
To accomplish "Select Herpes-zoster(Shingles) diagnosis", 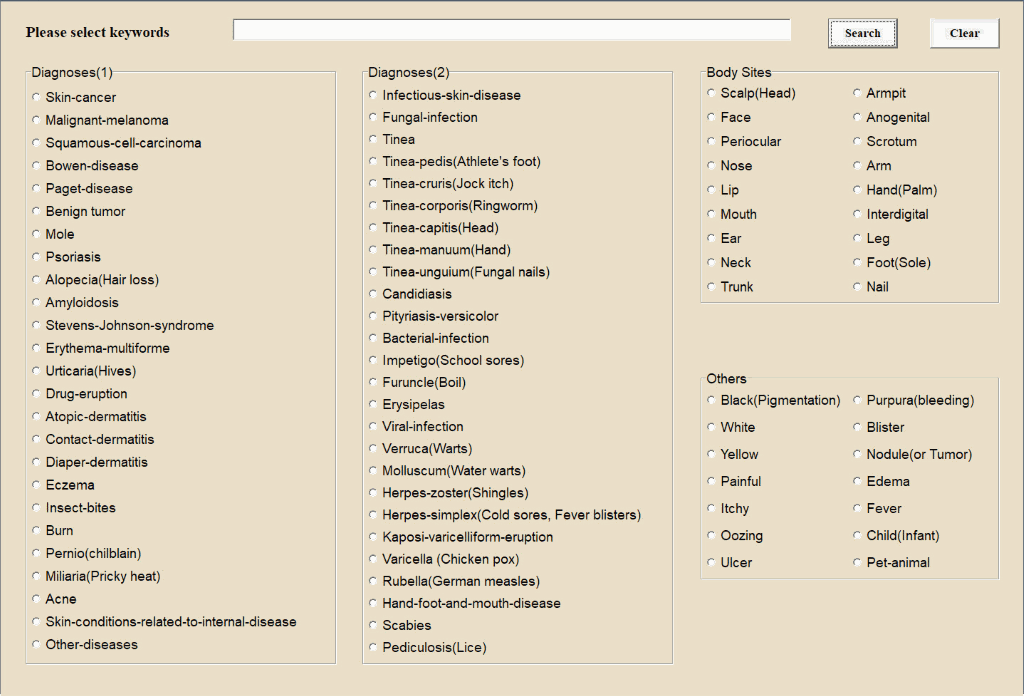I will point(374,493).
